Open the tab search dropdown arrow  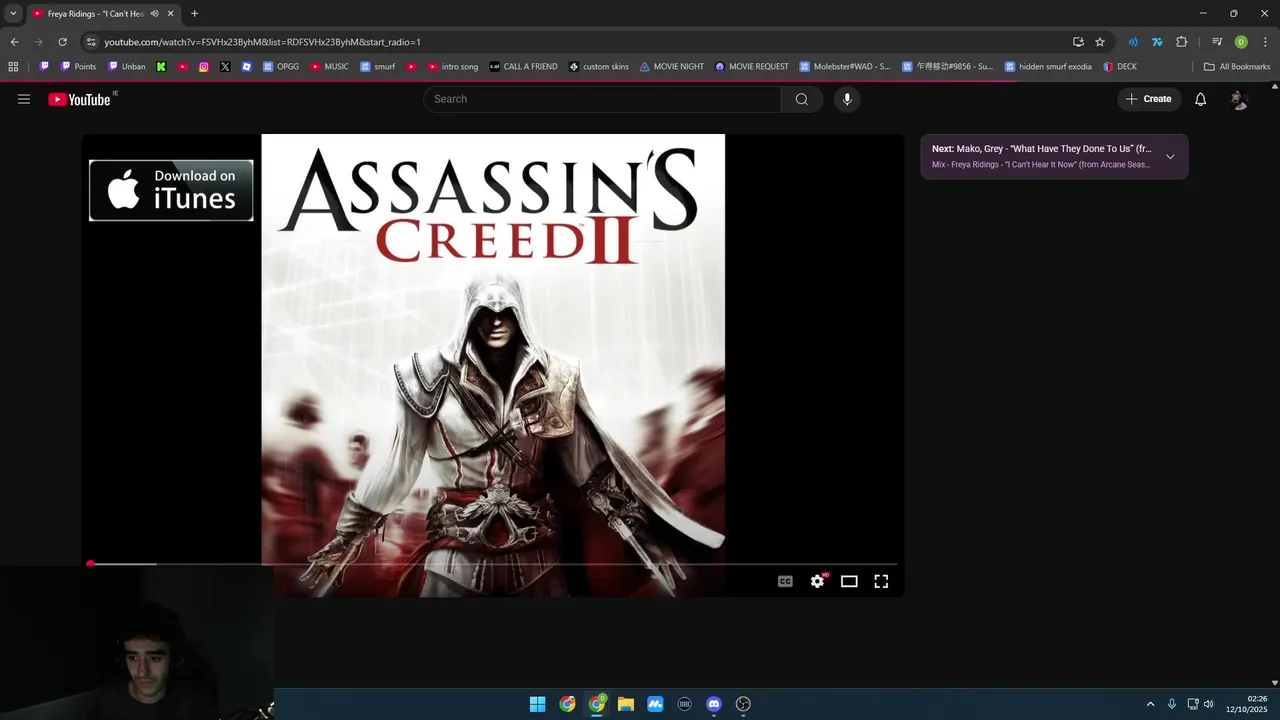click(x=13, y=14)
